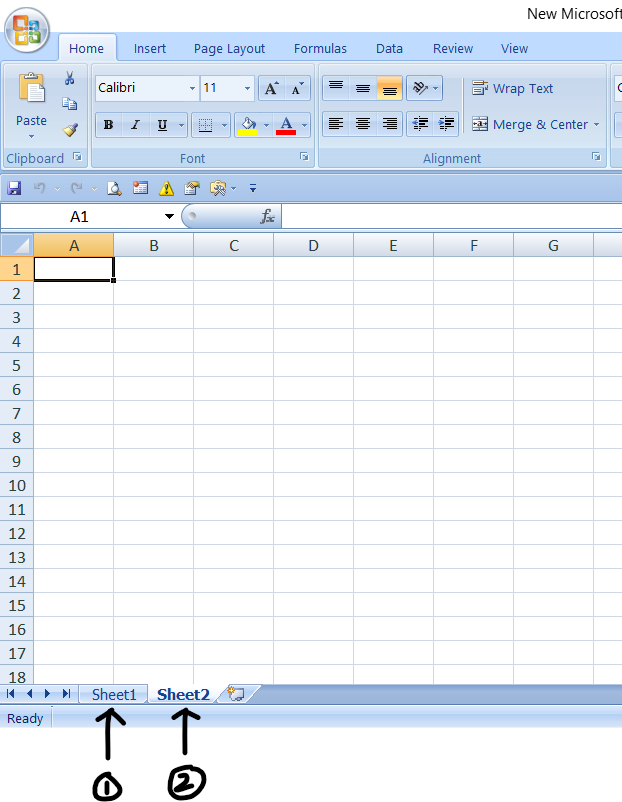Image resolution: width=622 pixels, height=802 pixels.
Task: Click the Office button logo
Action: click(27, 31)
